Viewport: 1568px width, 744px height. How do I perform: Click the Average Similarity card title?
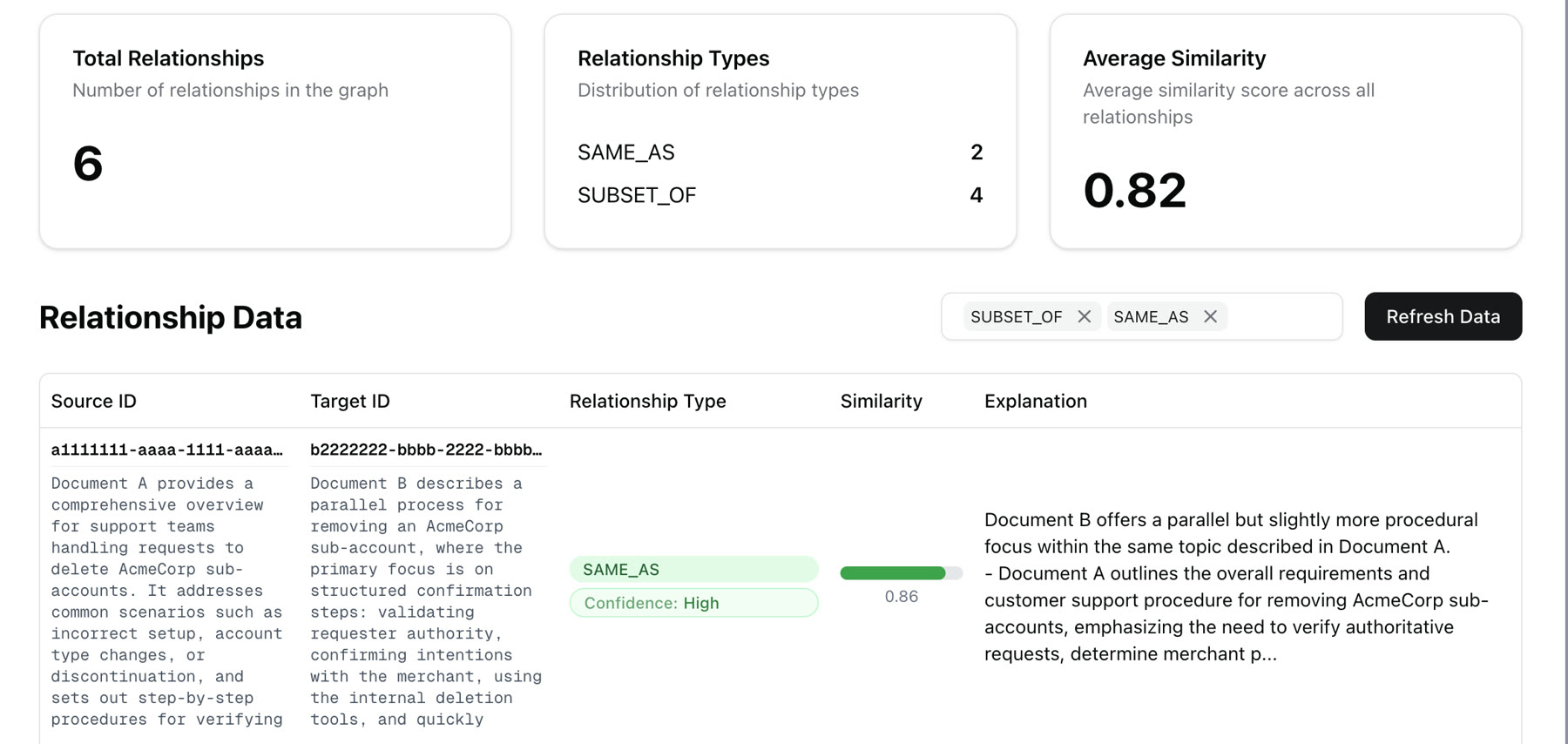point(1174,58)
